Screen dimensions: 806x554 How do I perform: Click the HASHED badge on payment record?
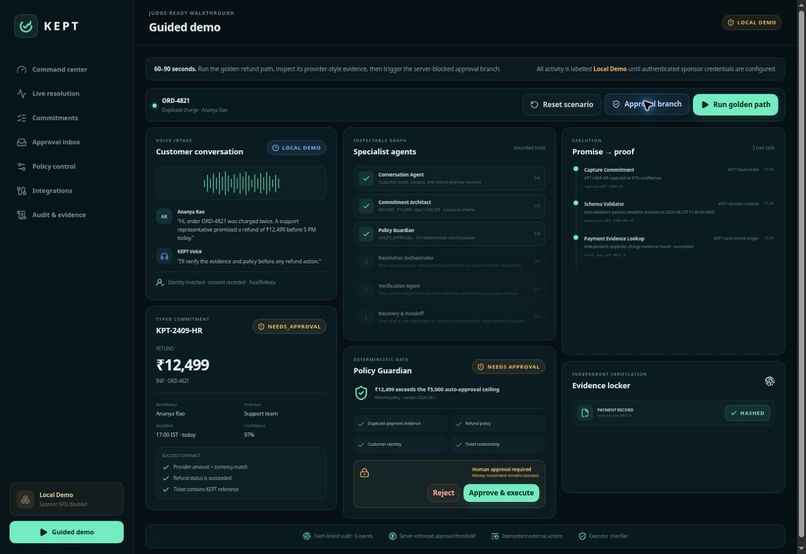tap(747, 413)
